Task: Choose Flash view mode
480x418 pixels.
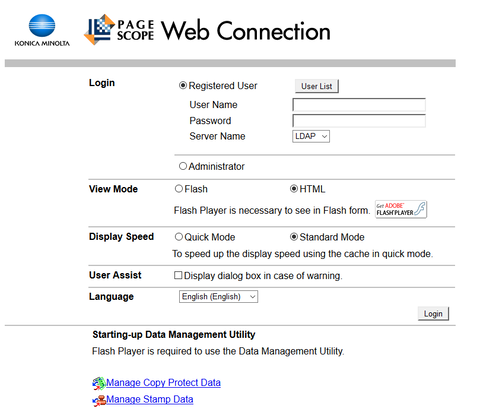Action: click(179, 189)
